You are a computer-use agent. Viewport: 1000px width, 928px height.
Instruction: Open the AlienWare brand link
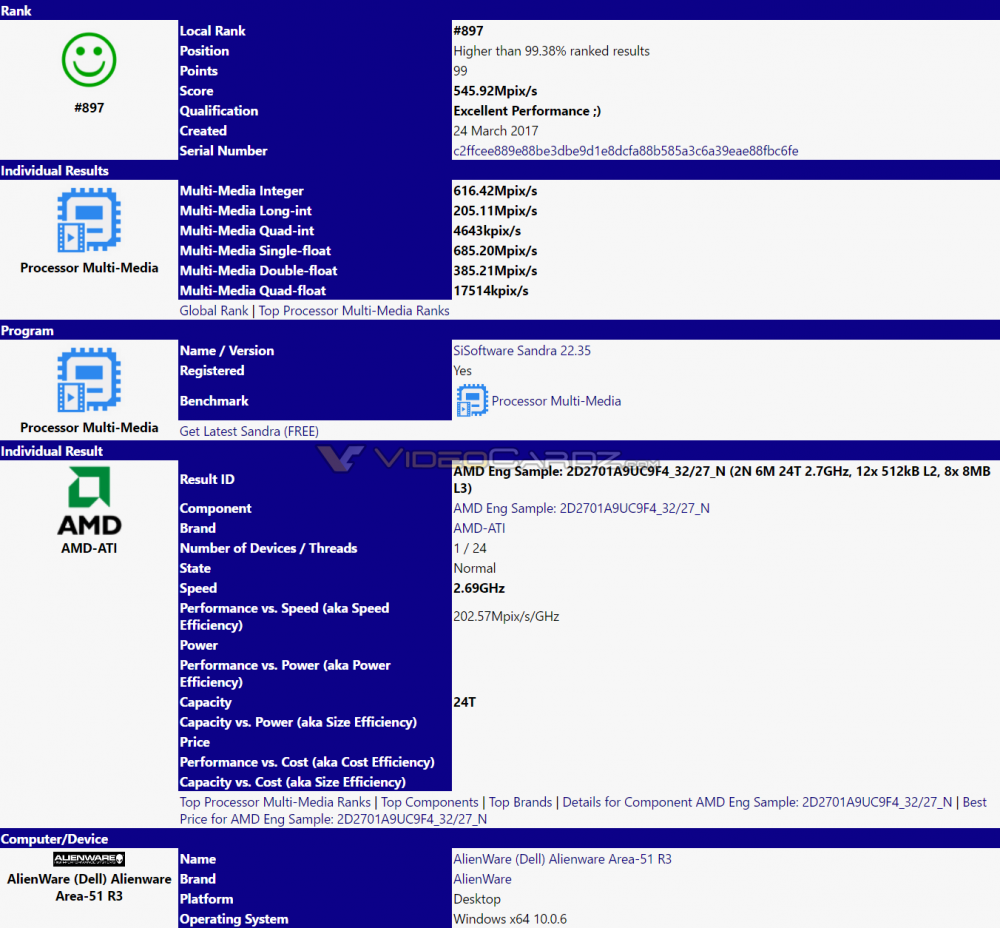point(482,879)
